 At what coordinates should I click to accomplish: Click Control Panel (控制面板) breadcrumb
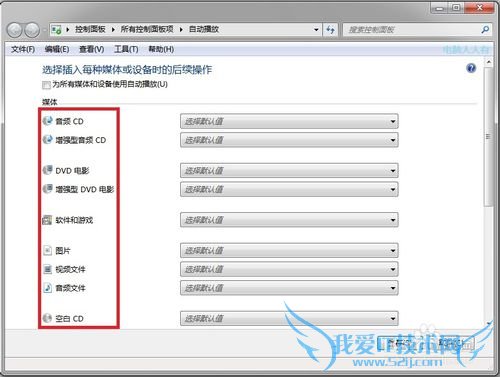click(90, 29)
